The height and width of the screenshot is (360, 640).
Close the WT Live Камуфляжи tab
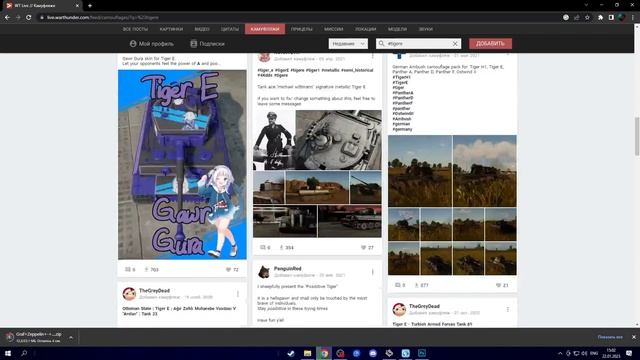(77, 6)
